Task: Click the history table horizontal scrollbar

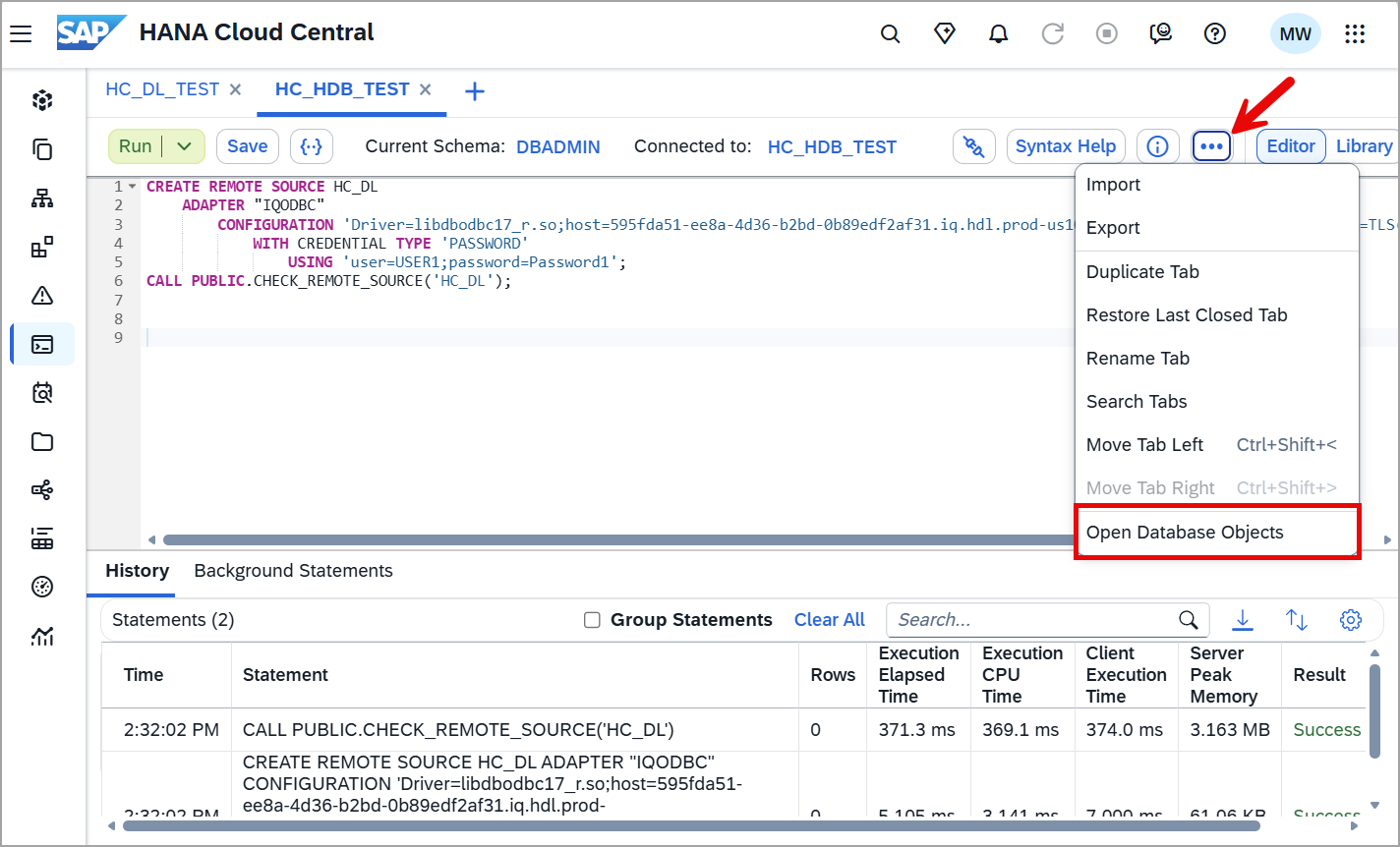Action: tap(691, 826)
